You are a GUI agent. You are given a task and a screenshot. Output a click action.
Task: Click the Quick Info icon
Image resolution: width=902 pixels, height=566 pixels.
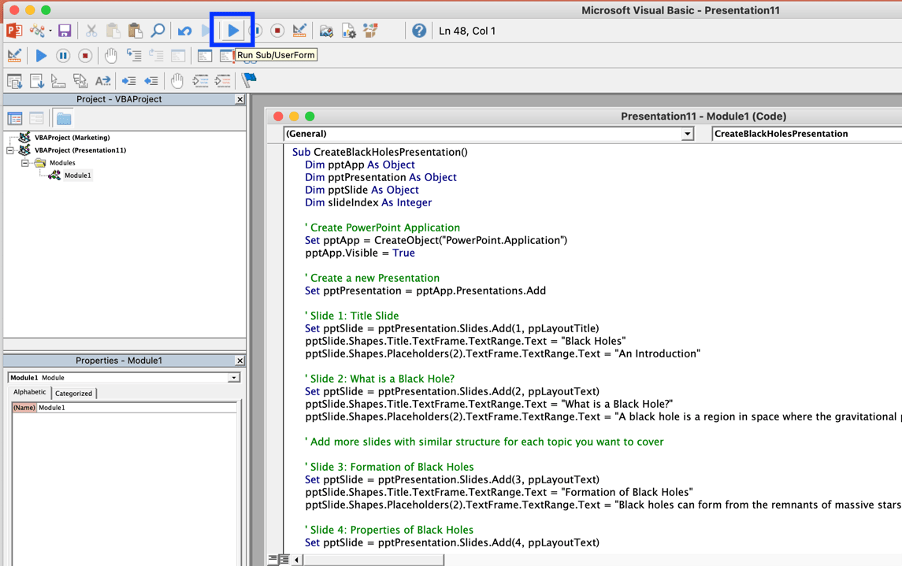[58, 81]
